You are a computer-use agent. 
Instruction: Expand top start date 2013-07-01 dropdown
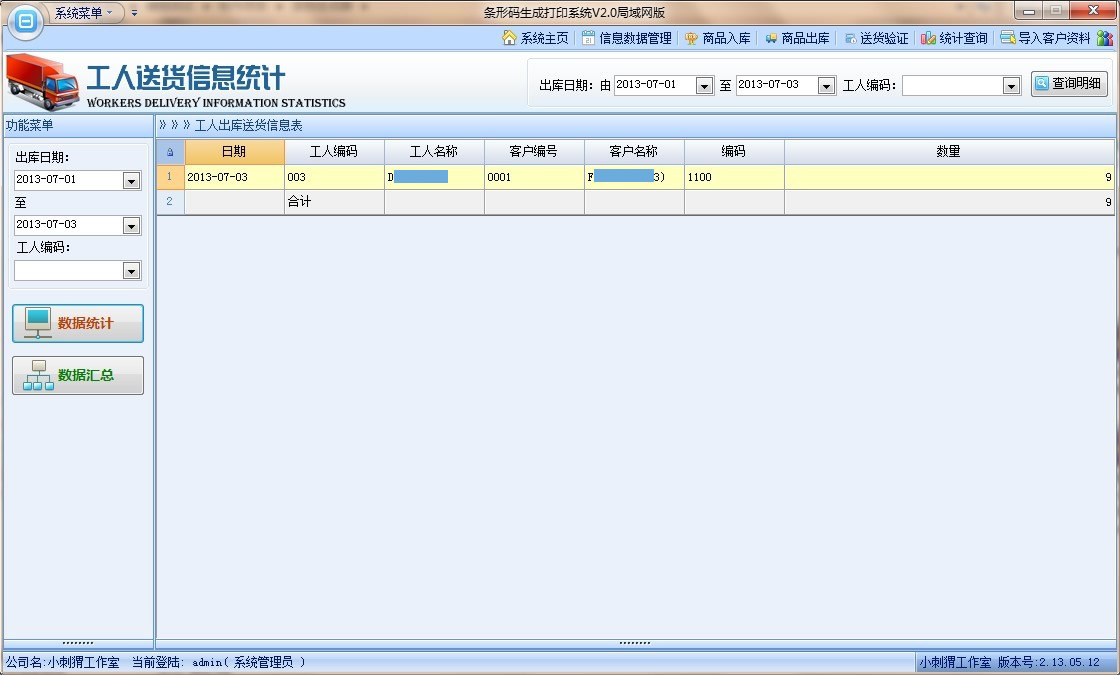point(704,86)
